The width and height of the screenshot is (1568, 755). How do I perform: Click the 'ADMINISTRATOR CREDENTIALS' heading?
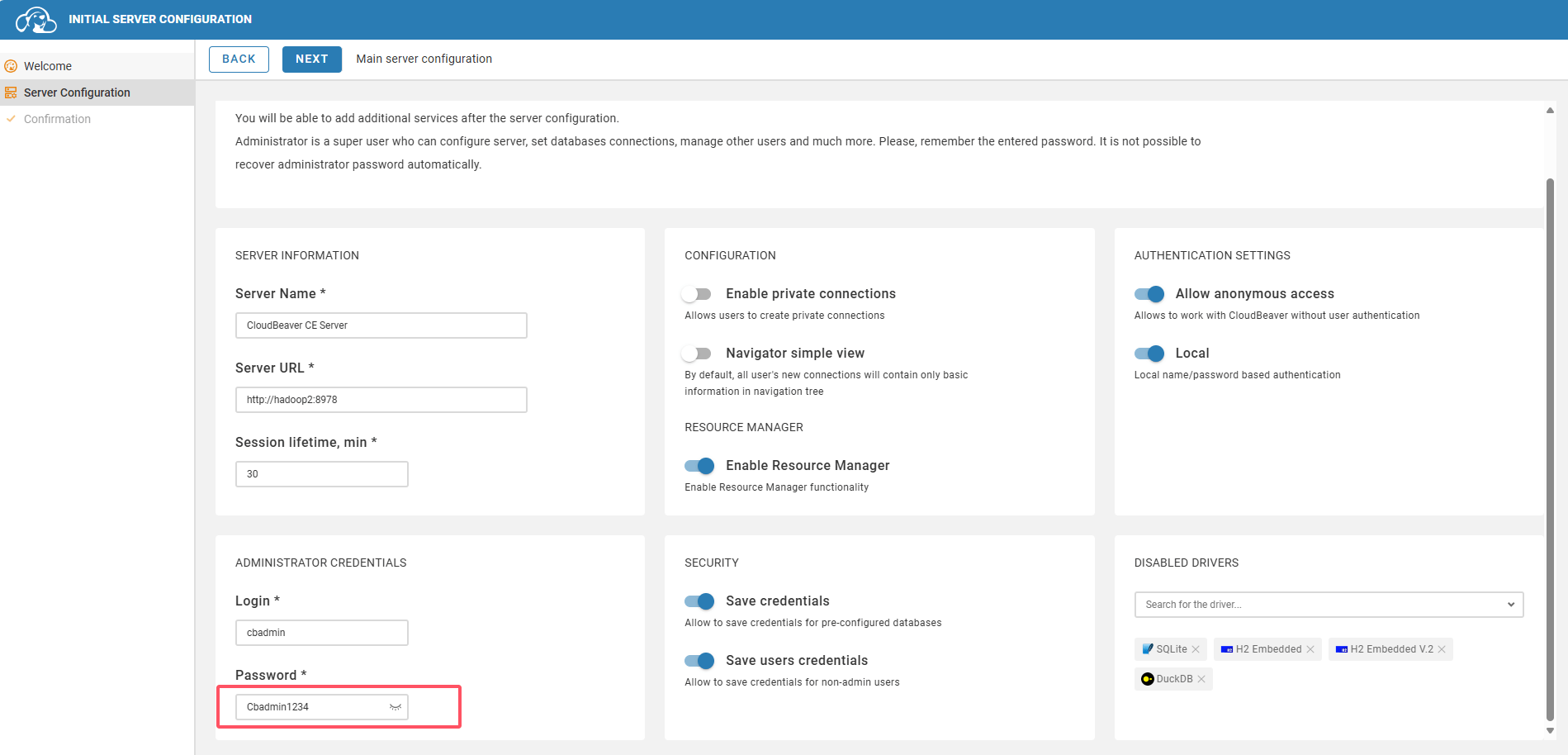tap(321, 563)
